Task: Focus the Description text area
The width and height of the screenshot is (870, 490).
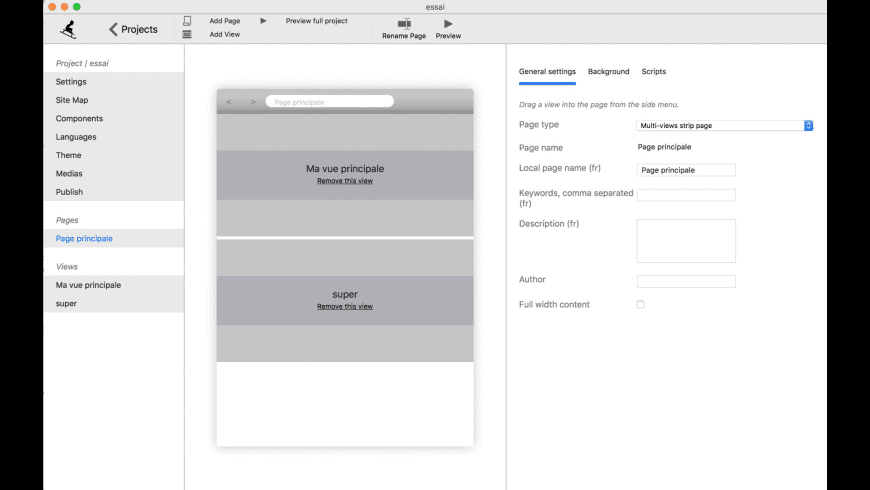Action: click(686, 241)
